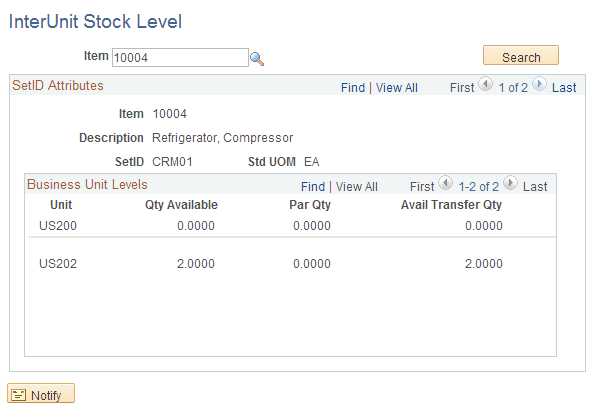This screenshot has height=414, width=597.
Task: Click View All in Business Unit Levels
Action: [356, 187]
